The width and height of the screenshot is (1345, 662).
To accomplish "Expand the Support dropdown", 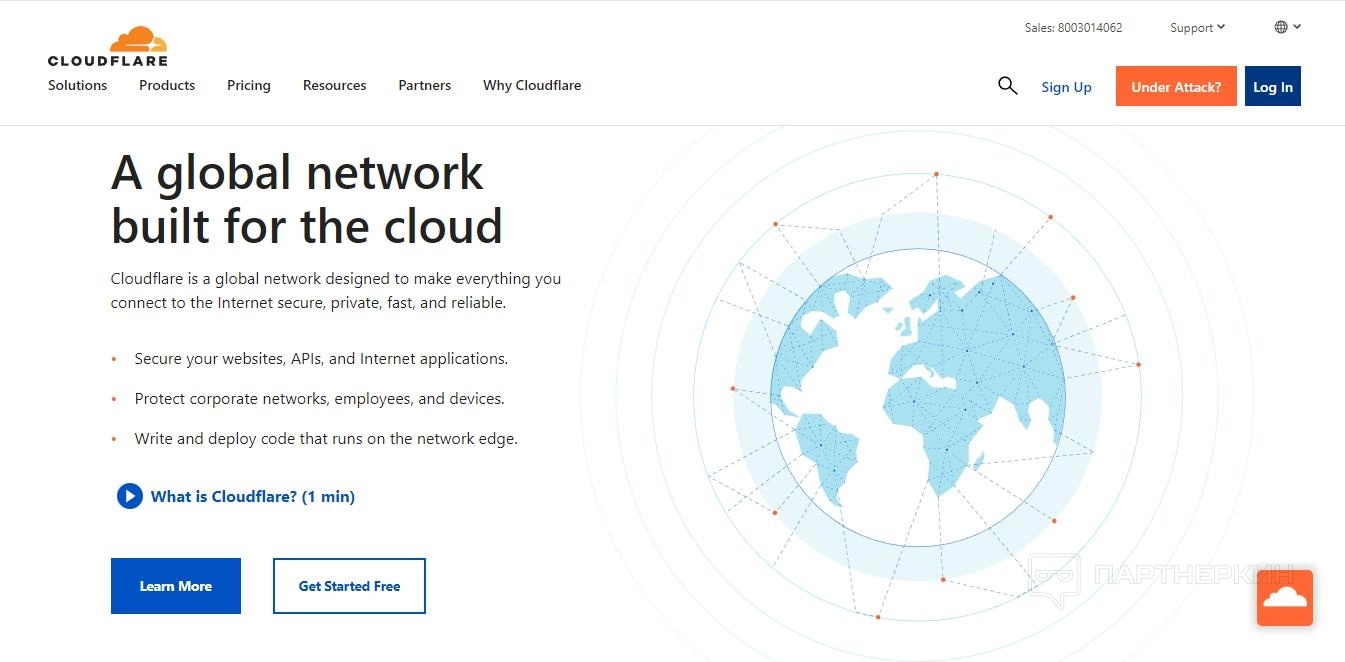I will tap(1197, 28).
